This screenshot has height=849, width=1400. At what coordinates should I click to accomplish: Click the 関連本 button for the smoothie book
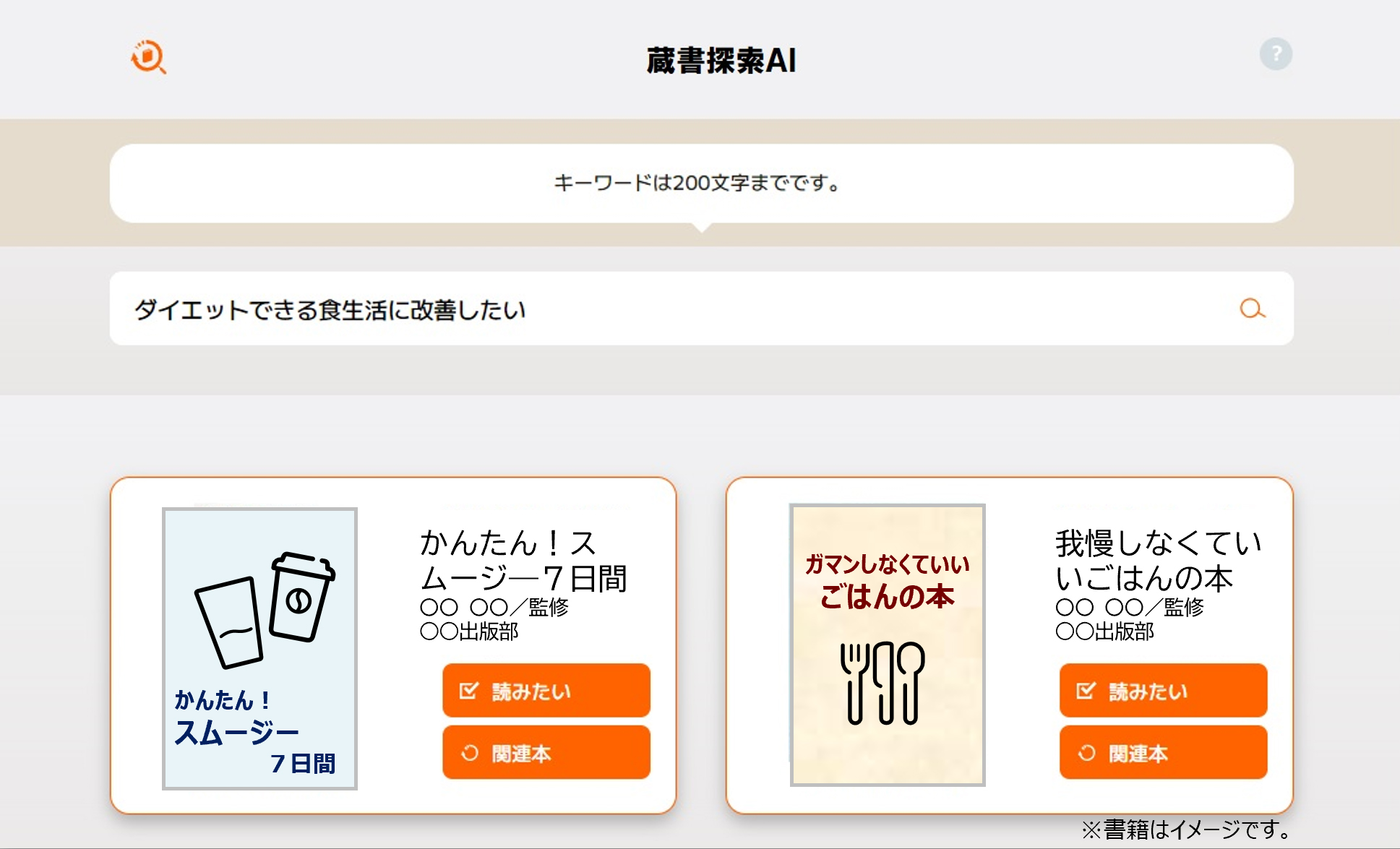coord(546,753)
